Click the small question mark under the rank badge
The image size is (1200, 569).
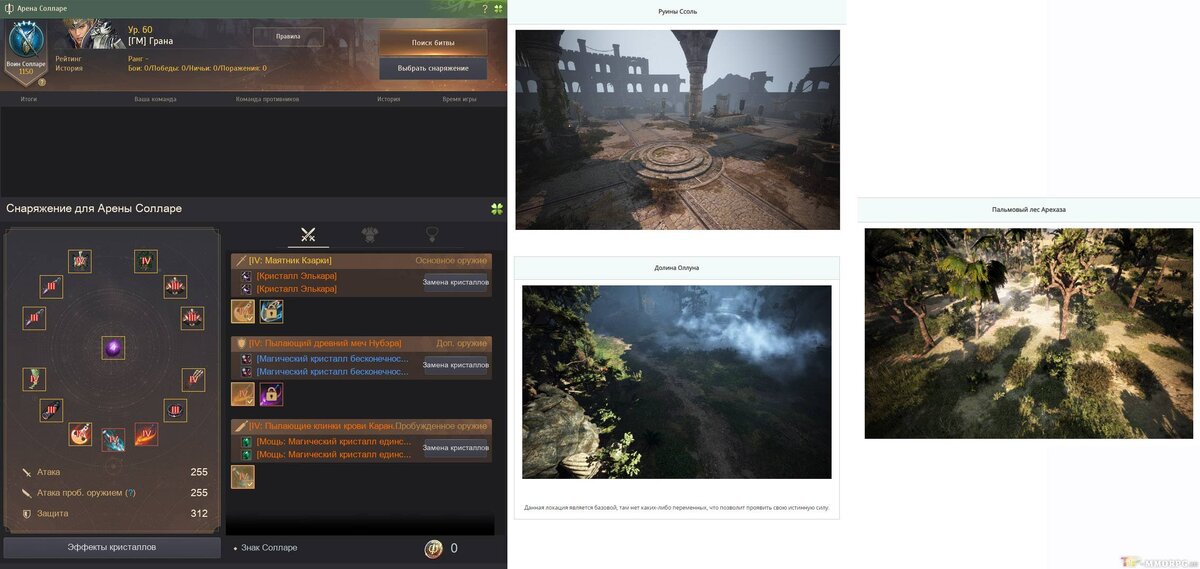[42, 81]
